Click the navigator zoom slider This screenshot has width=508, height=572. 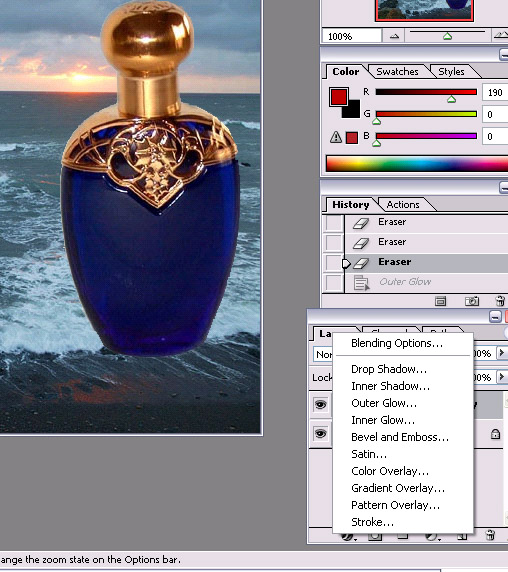tap(447, 35)
